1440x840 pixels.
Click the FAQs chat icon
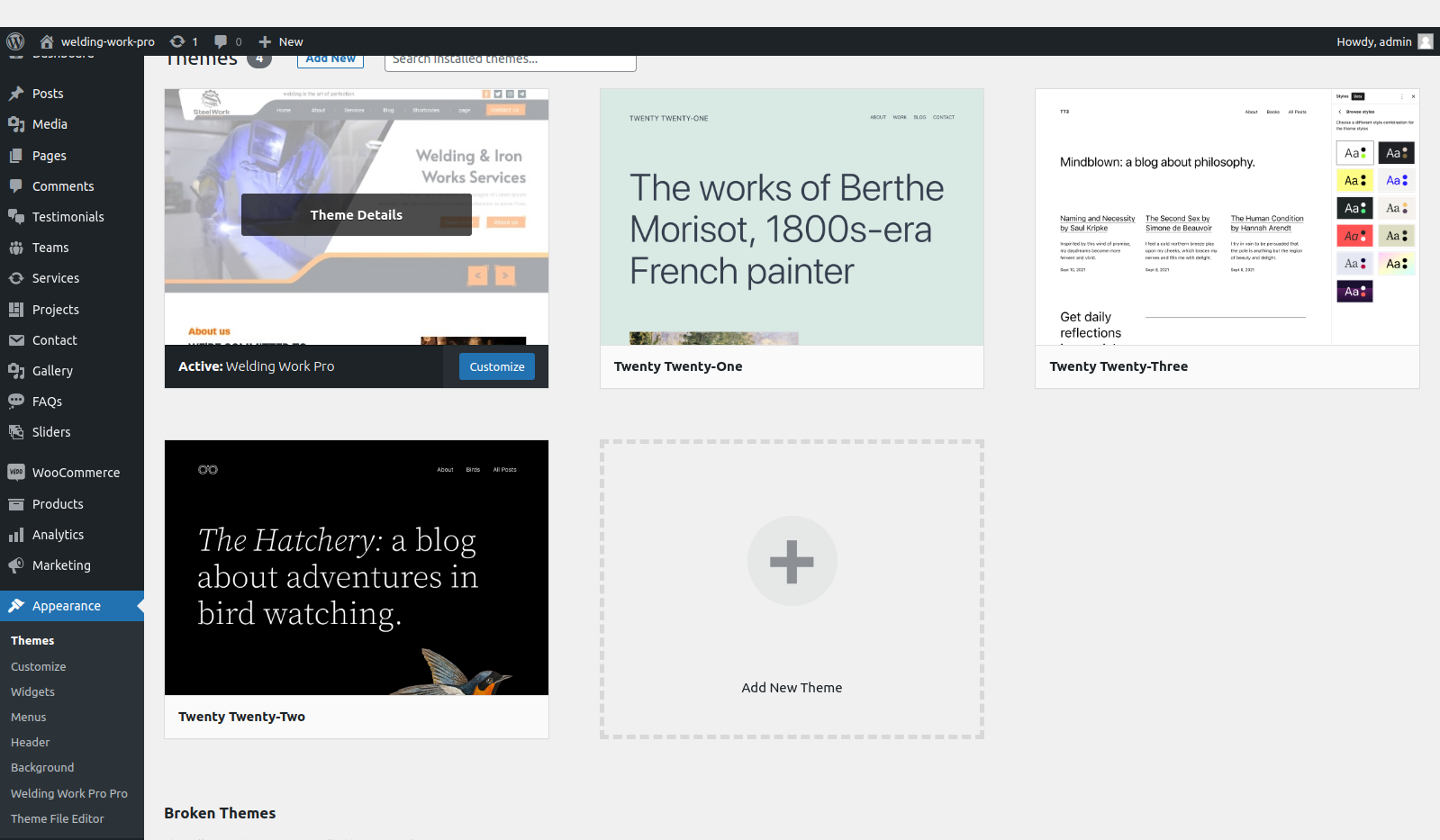(x=16, y=402)
